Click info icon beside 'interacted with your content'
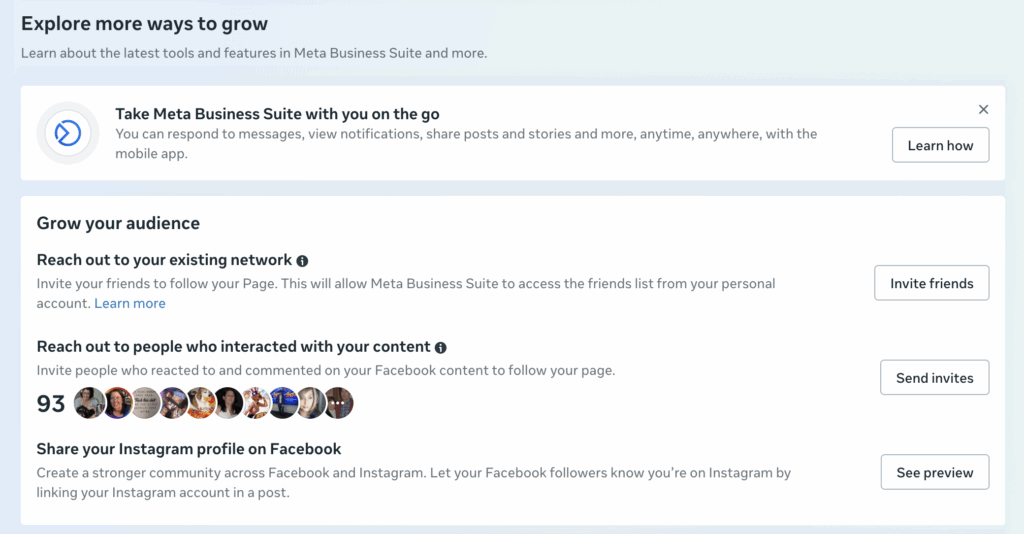The height and width of the screenshot is (534, 1024). pos(440,347)
